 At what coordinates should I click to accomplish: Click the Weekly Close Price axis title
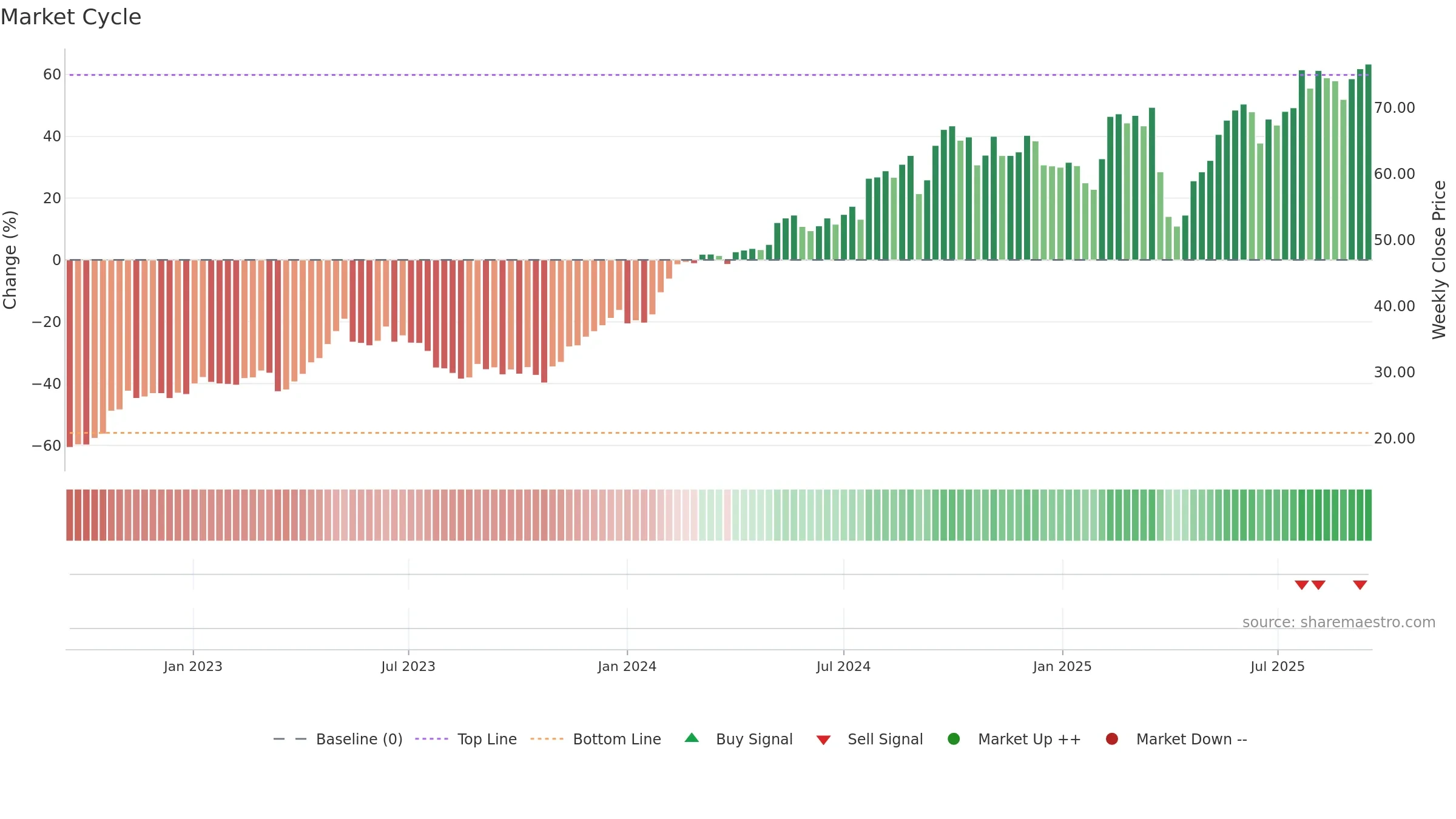click(1439, 260)
